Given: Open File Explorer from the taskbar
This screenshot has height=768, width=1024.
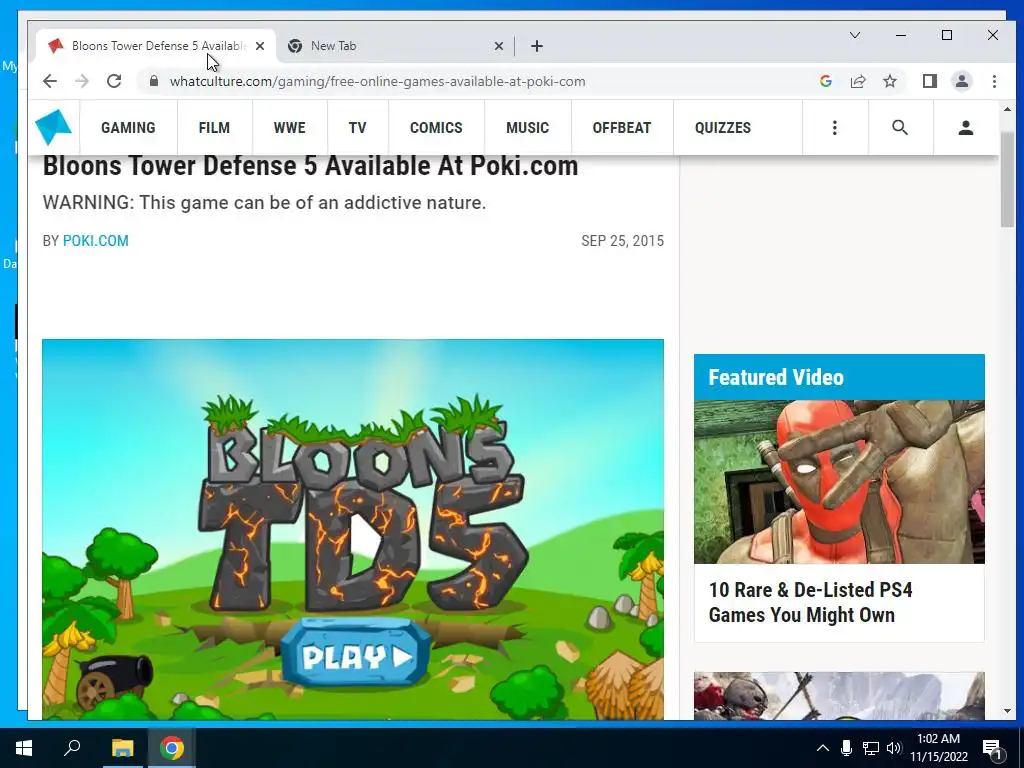Looking at the screenshot, I should pyautogui.click(x=122, y=748).
